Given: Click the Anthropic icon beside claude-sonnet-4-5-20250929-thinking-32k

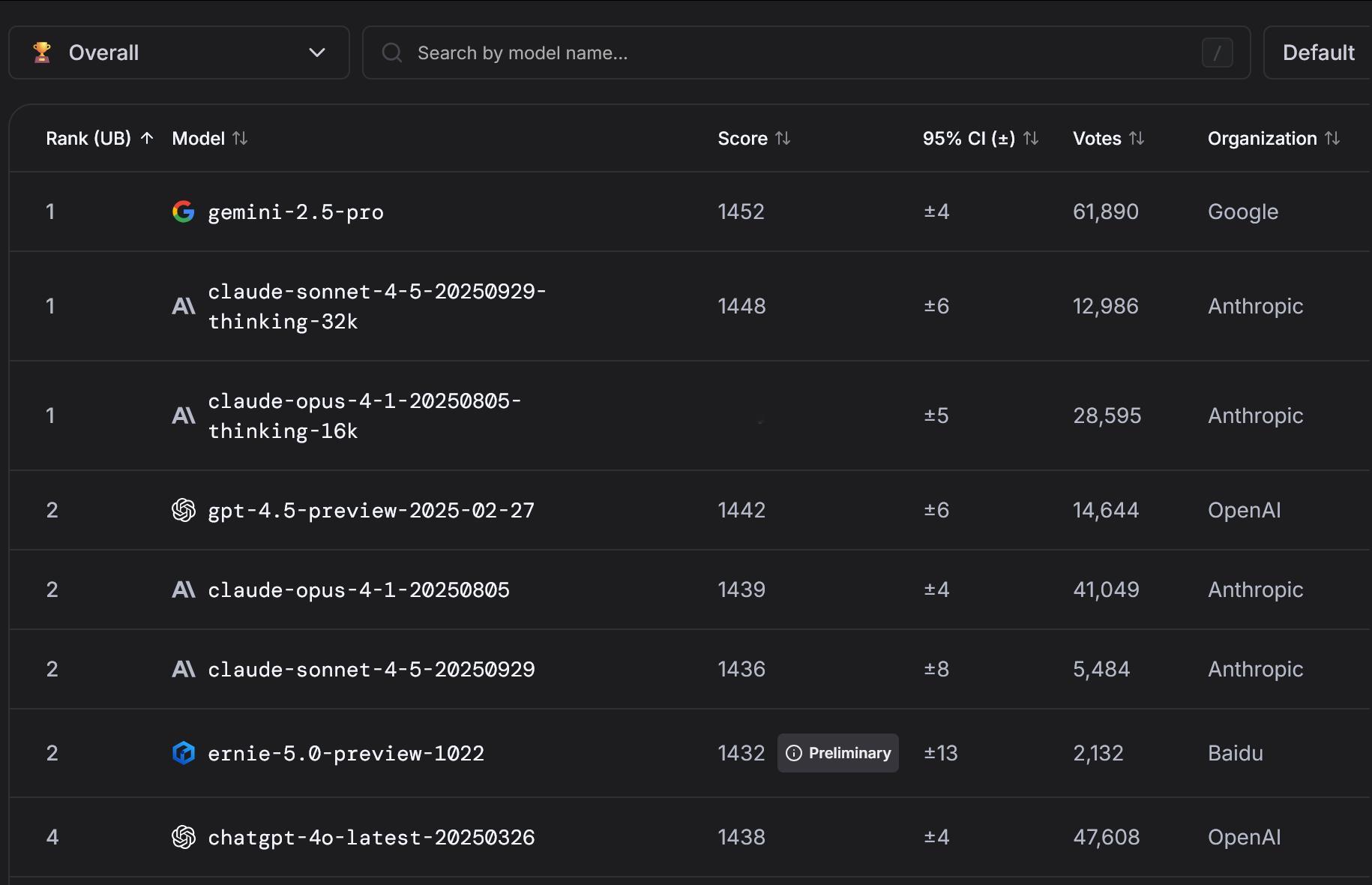Looking at the screenshot, I should 183,306.
